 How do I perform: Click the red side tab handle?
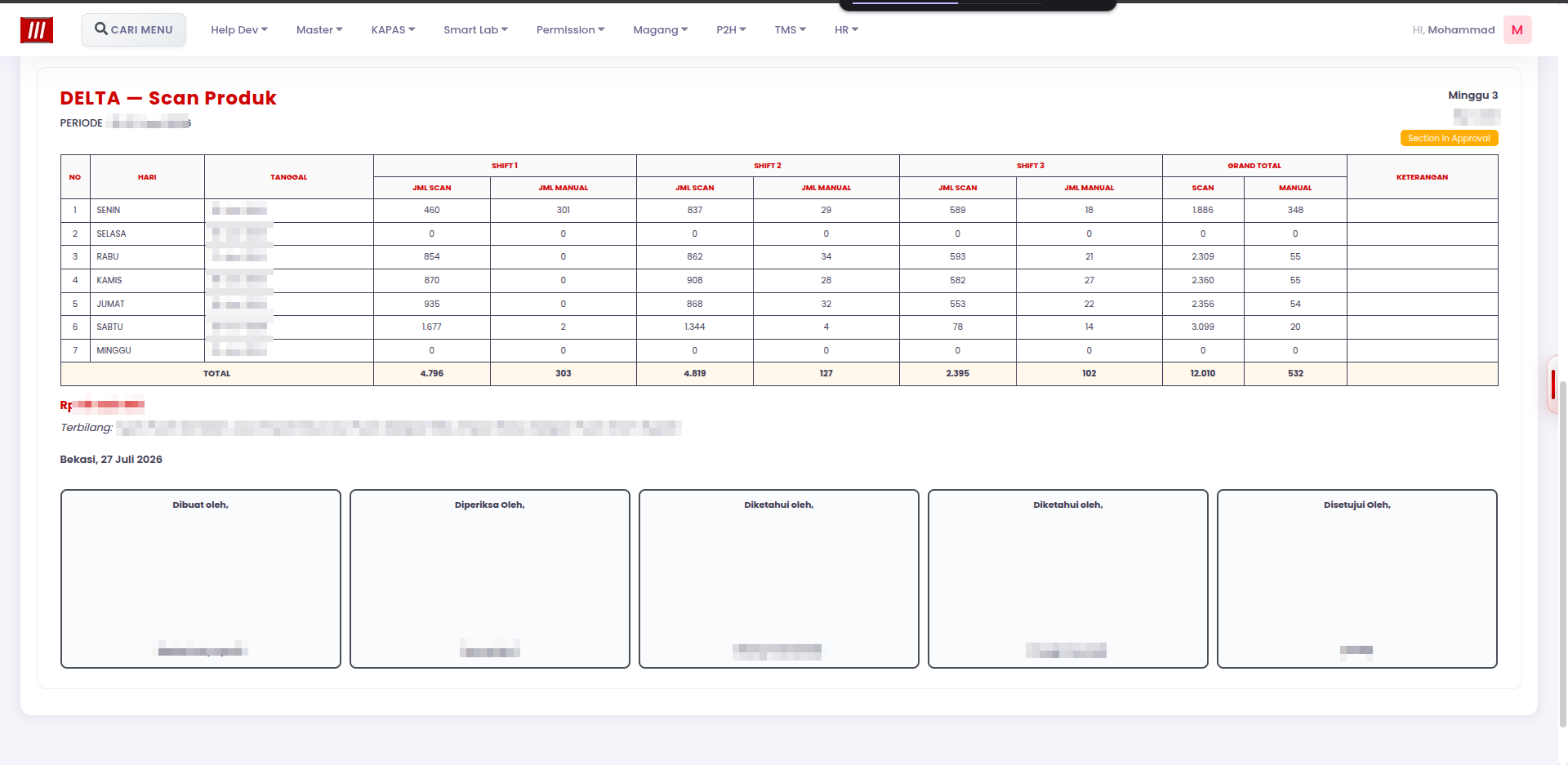1552,385
